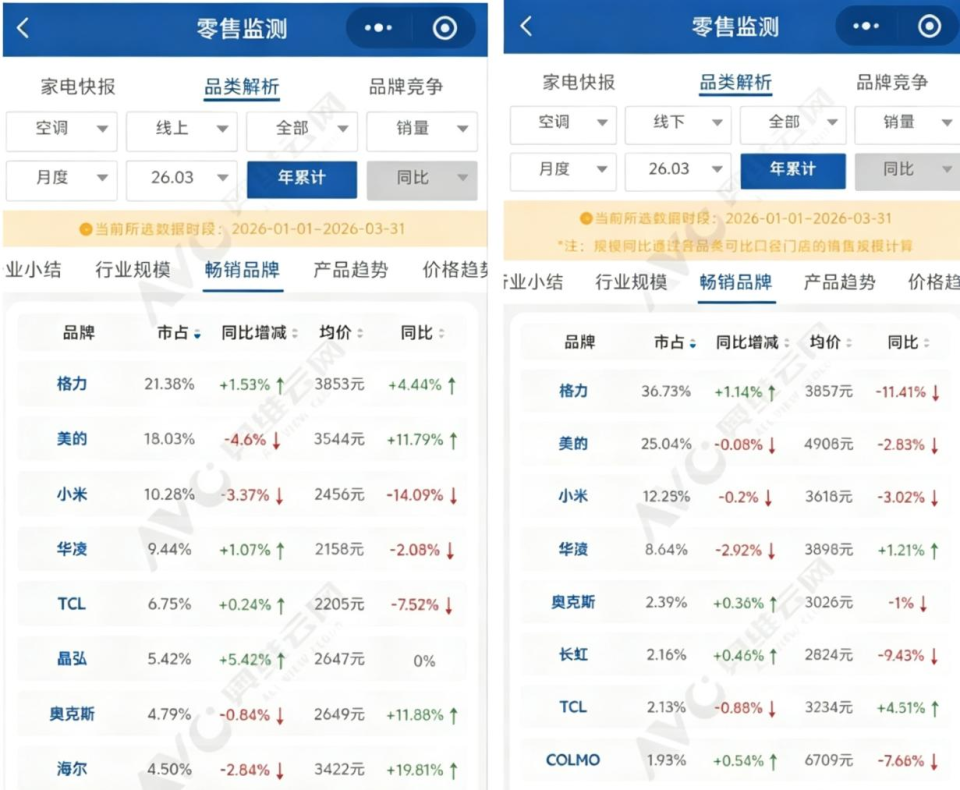
Task: Toggle 年累计 button in left panel
Action: pos(302,179)
